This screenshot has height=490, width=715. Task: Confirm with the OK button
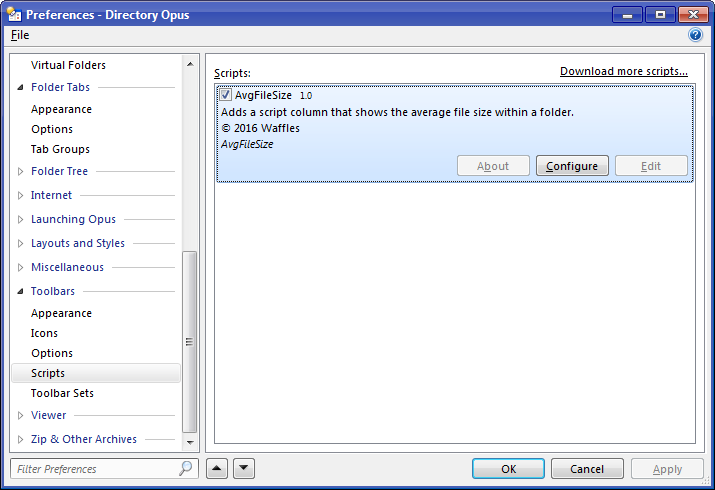[508, 469]
